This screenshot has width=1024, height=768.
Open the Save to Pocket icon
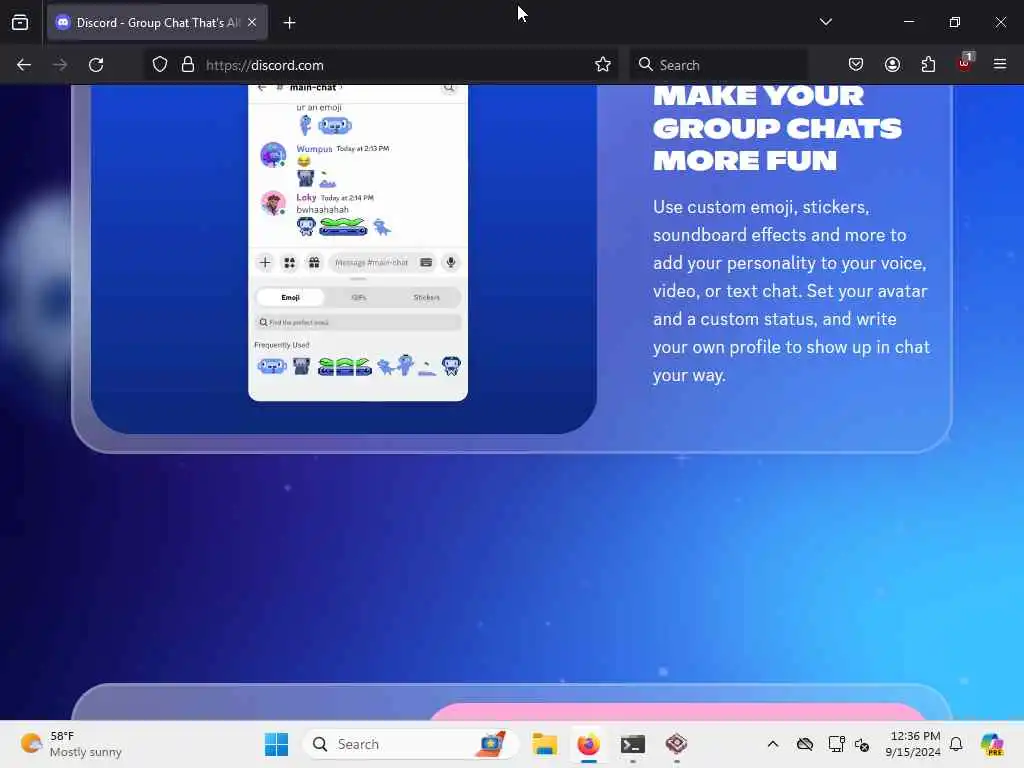[x=856, y=65]
